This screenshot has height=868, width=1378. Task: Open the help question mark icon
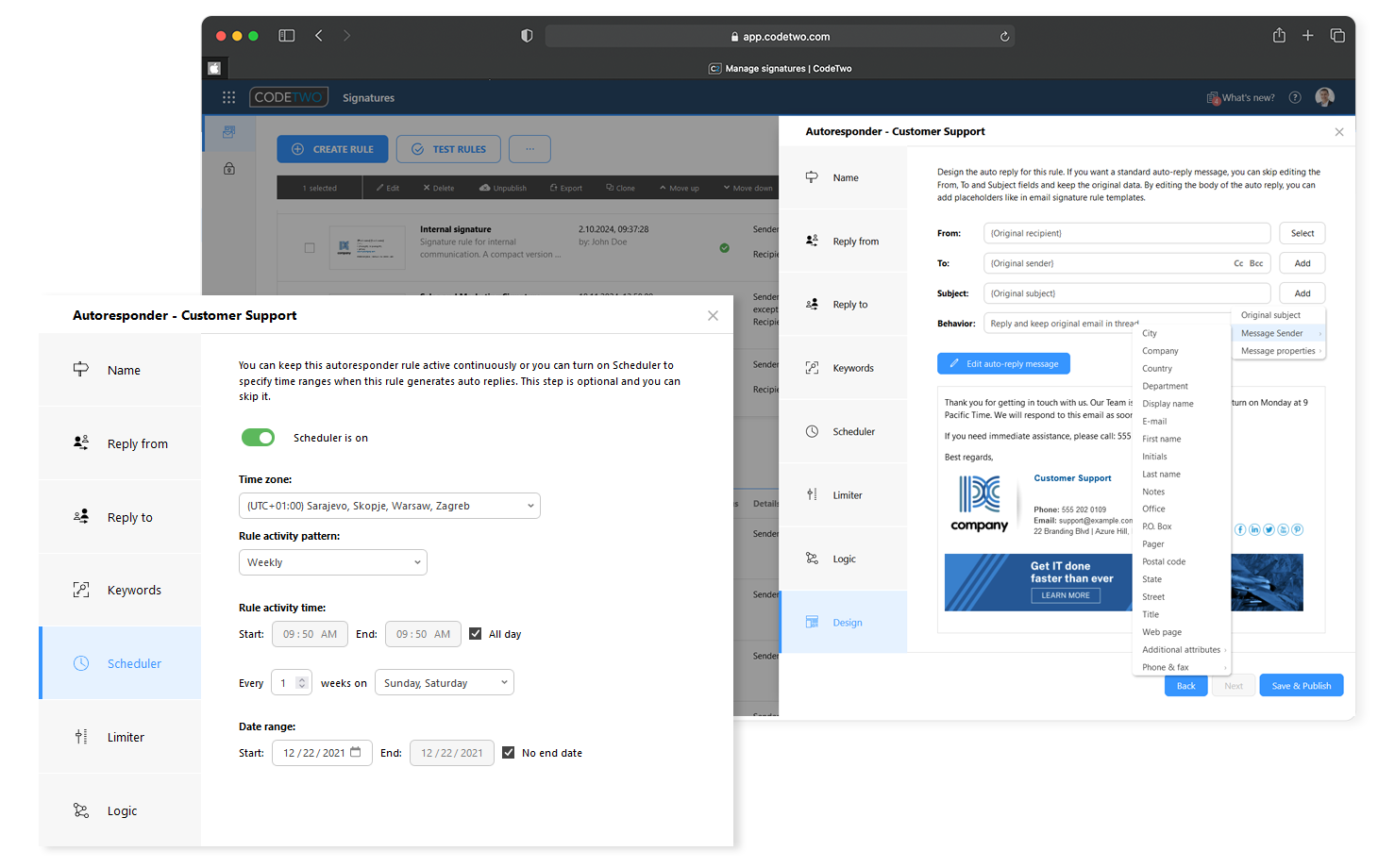pyautogui.click(x=1295, y=97)
